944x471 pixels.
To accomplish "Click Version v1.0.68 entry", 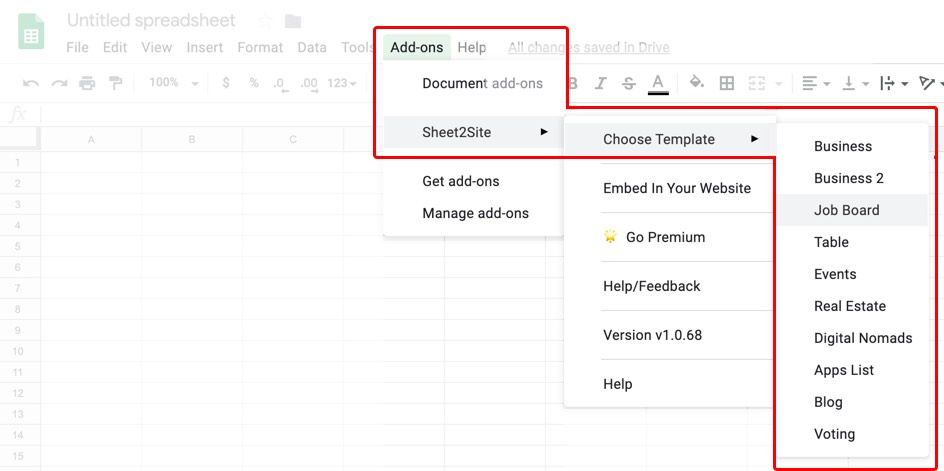I will point(652,335).
